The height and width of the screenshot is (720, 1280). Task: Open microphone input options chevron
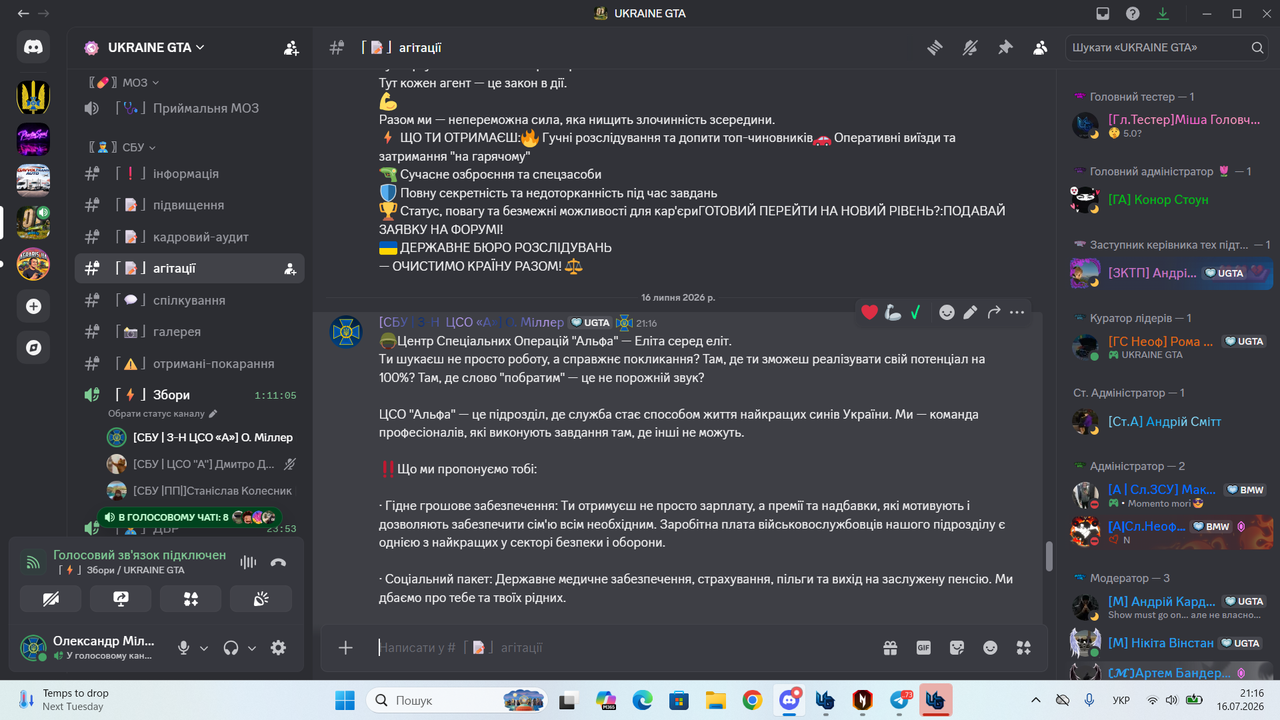[x=204, y=648]
